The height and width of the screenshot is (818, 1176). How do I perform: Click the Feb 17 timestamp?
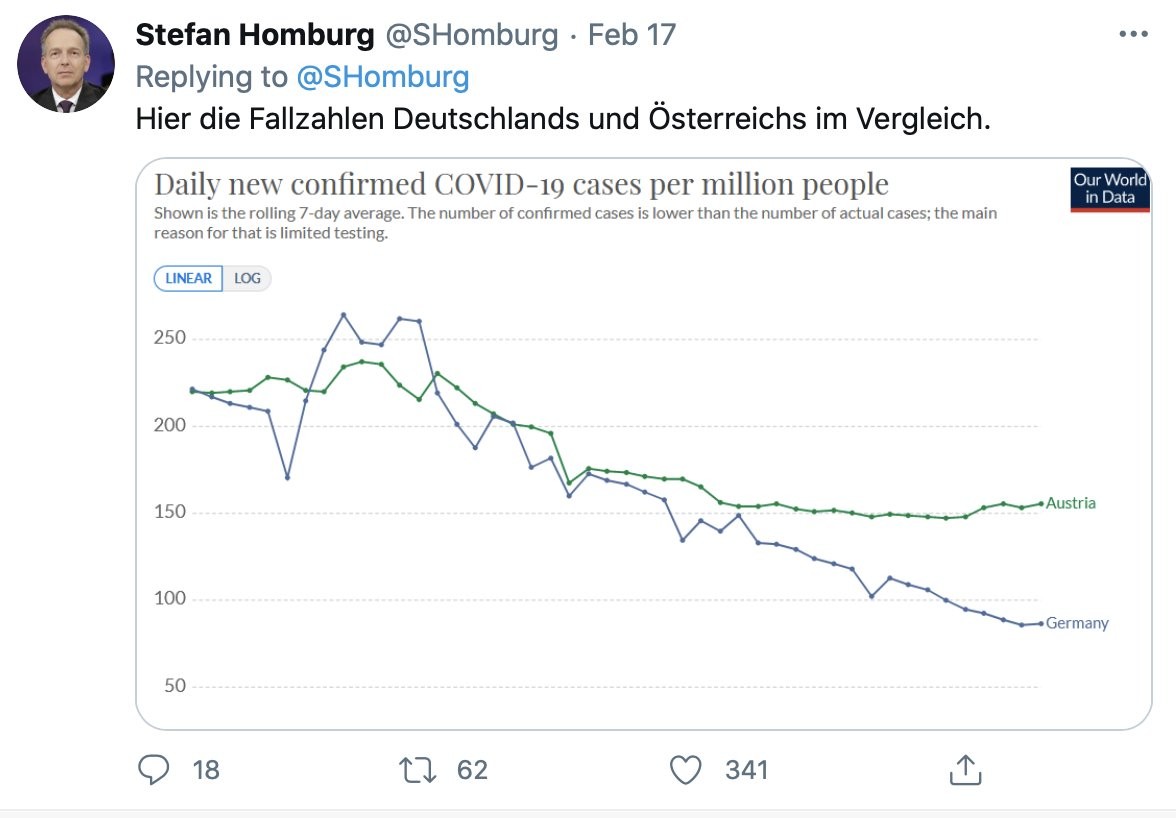point(632,35)
